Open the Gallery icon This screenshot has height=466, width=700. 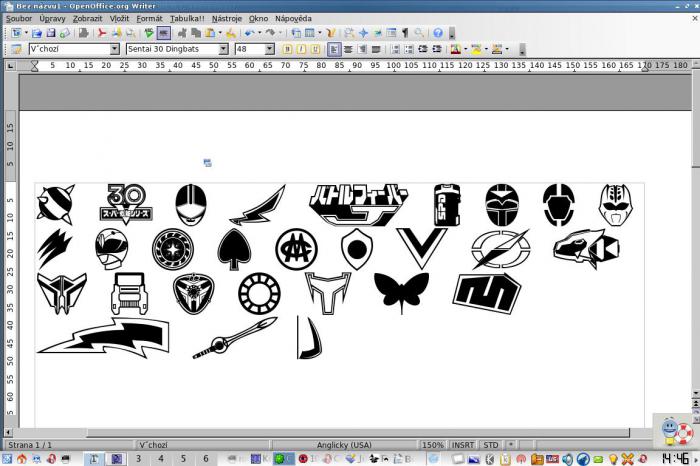pos(378,33)
